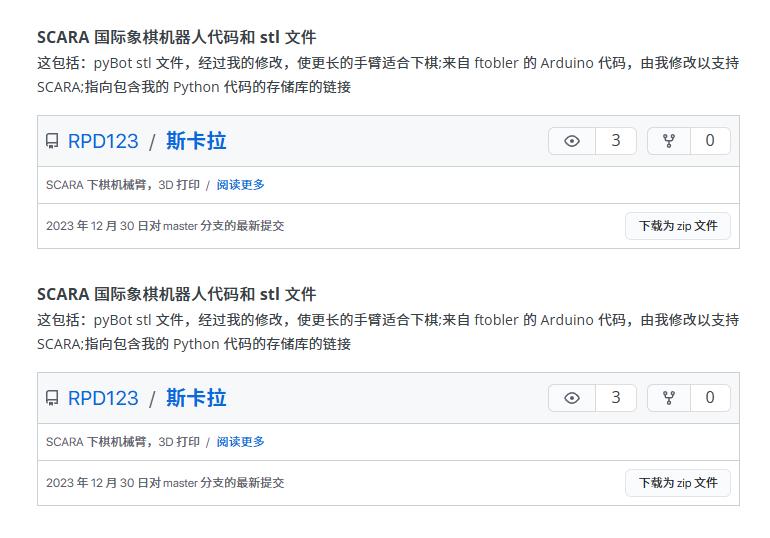Open 斯卡拉 repository link in second card

pos(196,398)
